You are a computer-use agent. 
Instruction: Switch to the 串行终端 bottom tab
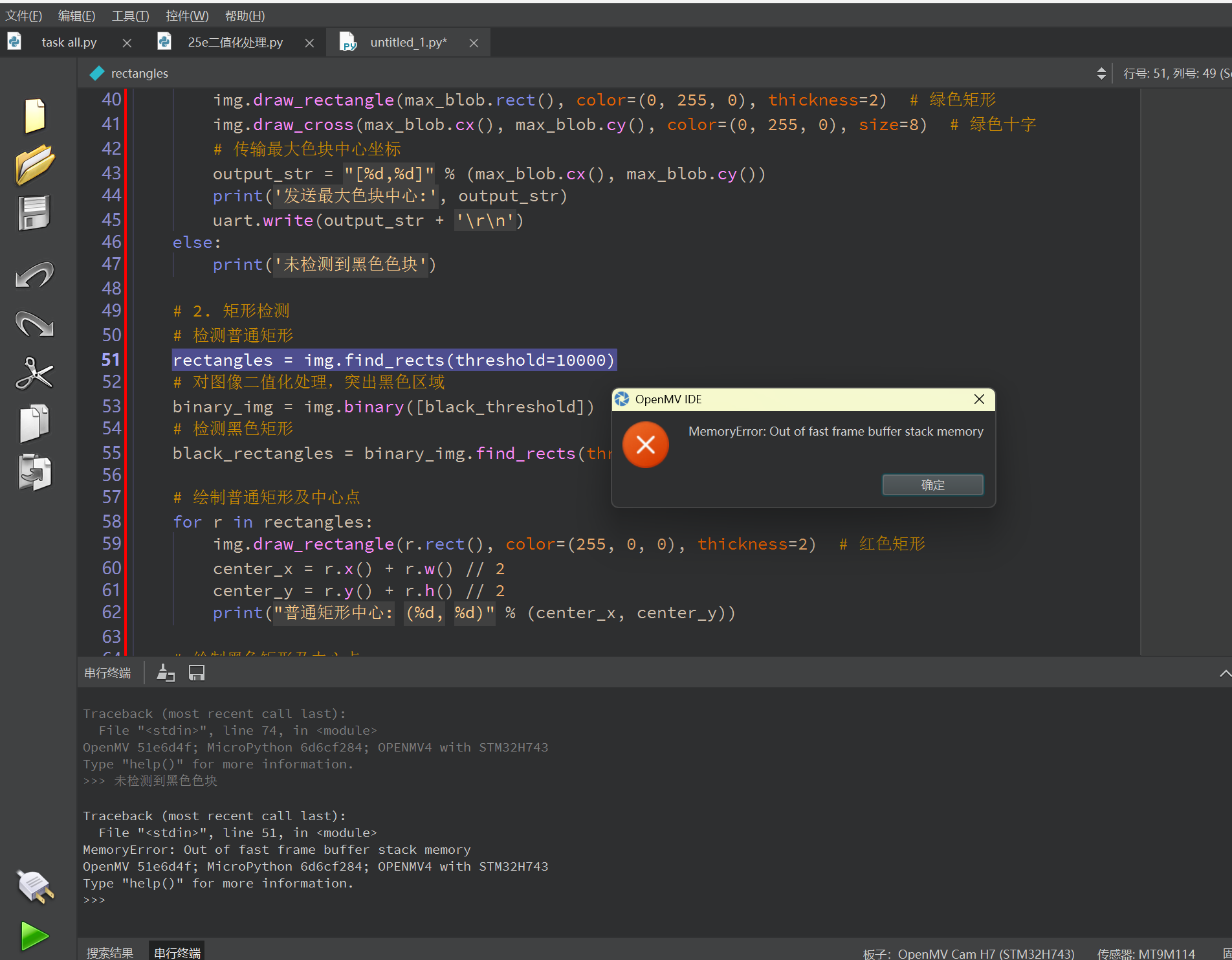[x=177, y=952]
